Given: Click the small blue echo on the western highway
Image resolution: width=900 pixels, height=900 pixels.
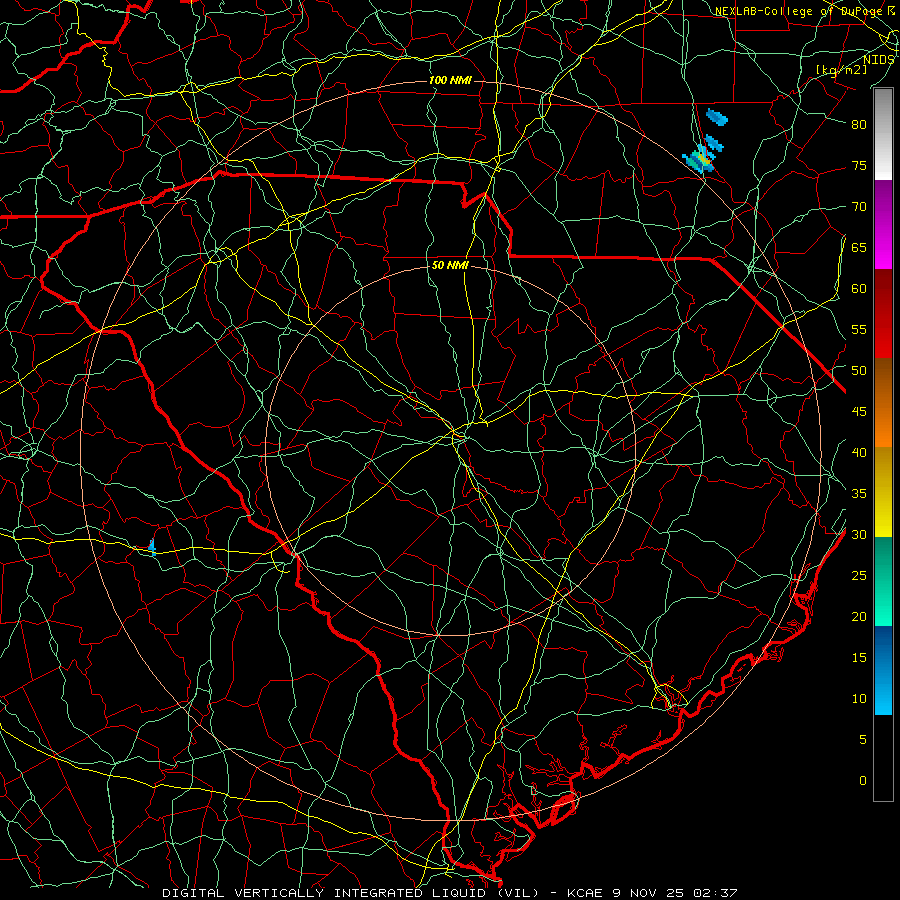Looking at the screenshot, I should click(x=152, y=546).
